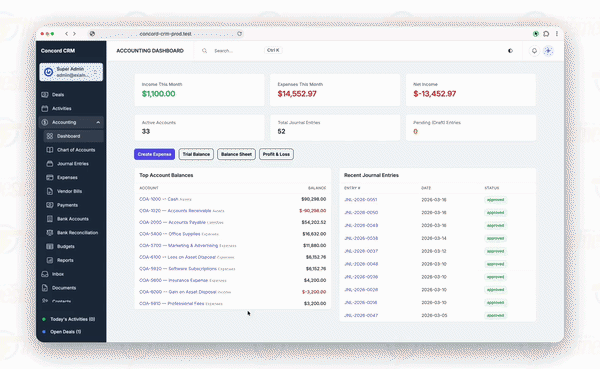This screenshot has width=600, height=369.
Task: Open the sparkle AI assistant icon
Action: (548, 51)
